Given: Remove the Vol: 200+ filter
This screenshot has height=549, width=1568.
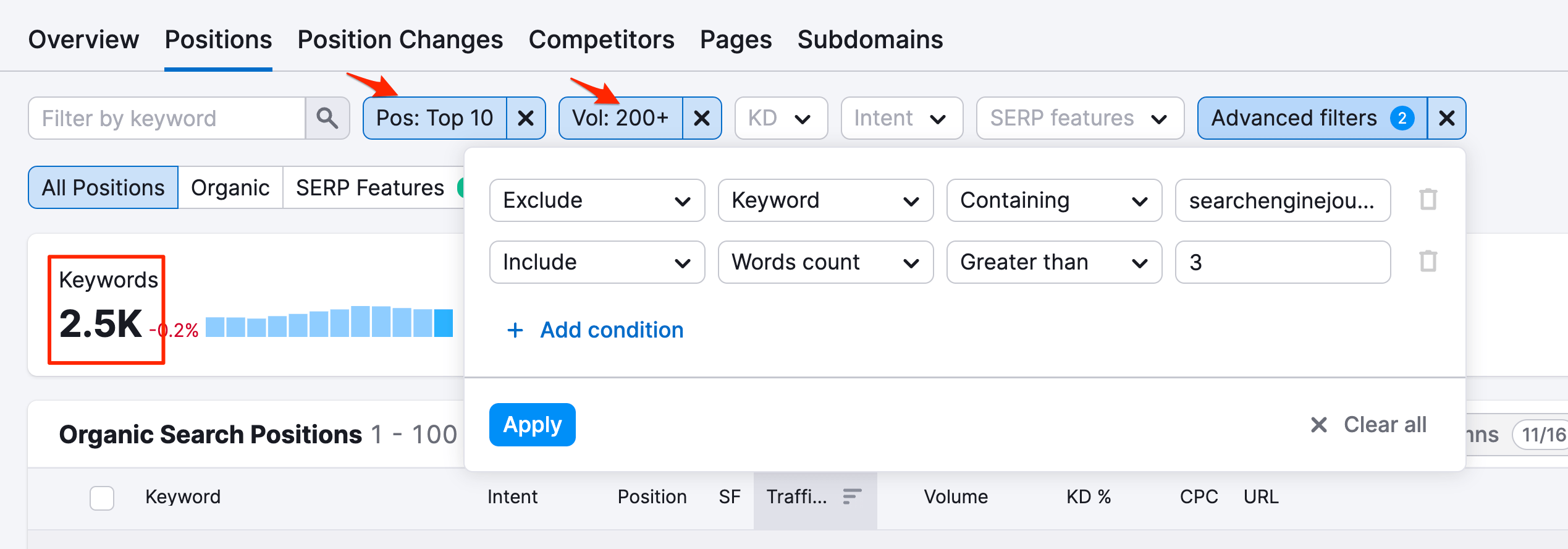Looking at the screenshot, I should [702, 118].
